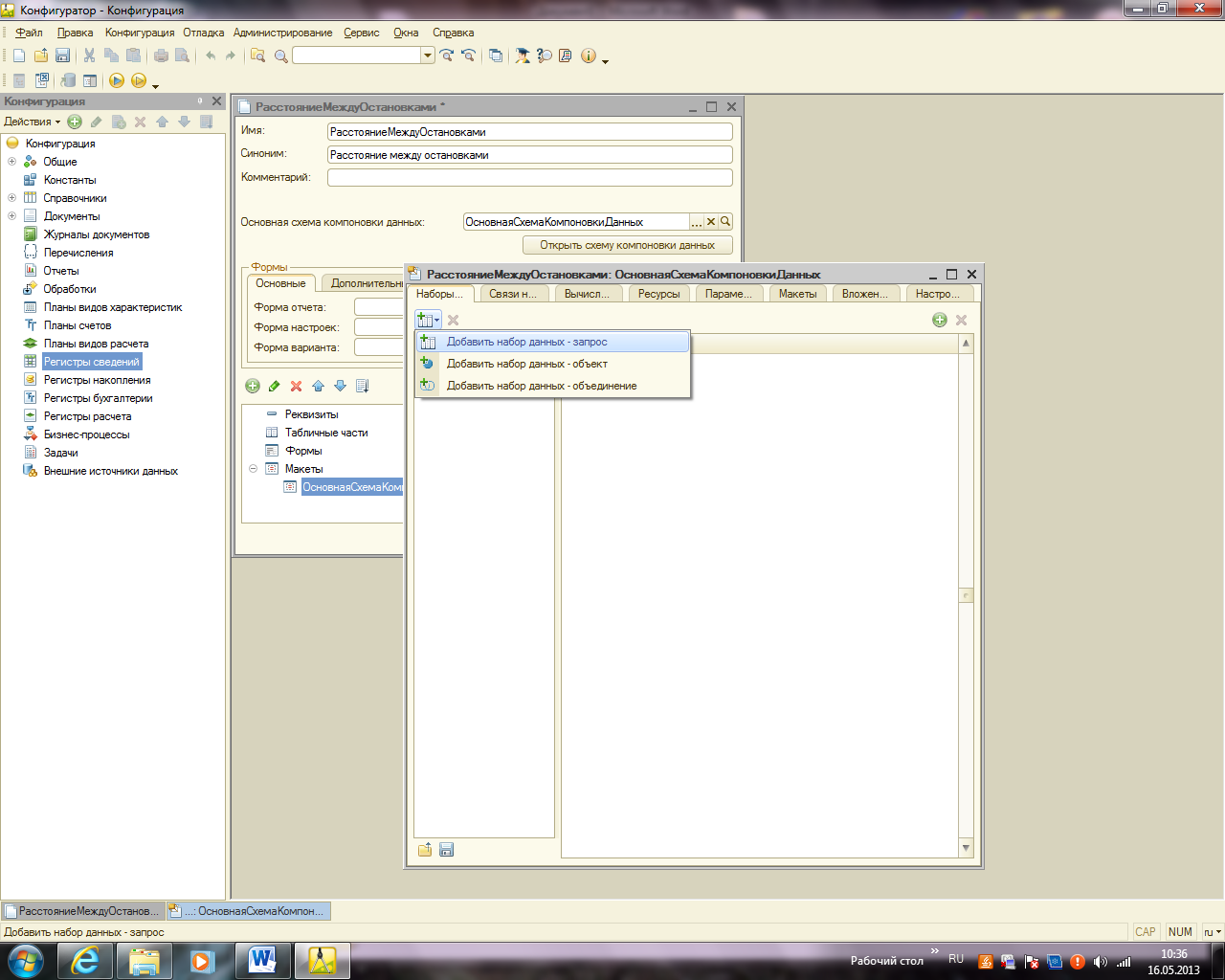Click the Cut scissors icon in toolbar

point(89,56)
